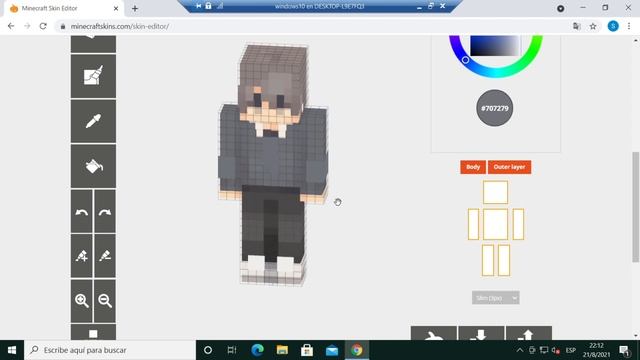Open the skin type dropdown
640x360 pixels.
pyautogui.click(x=496, y=298)
